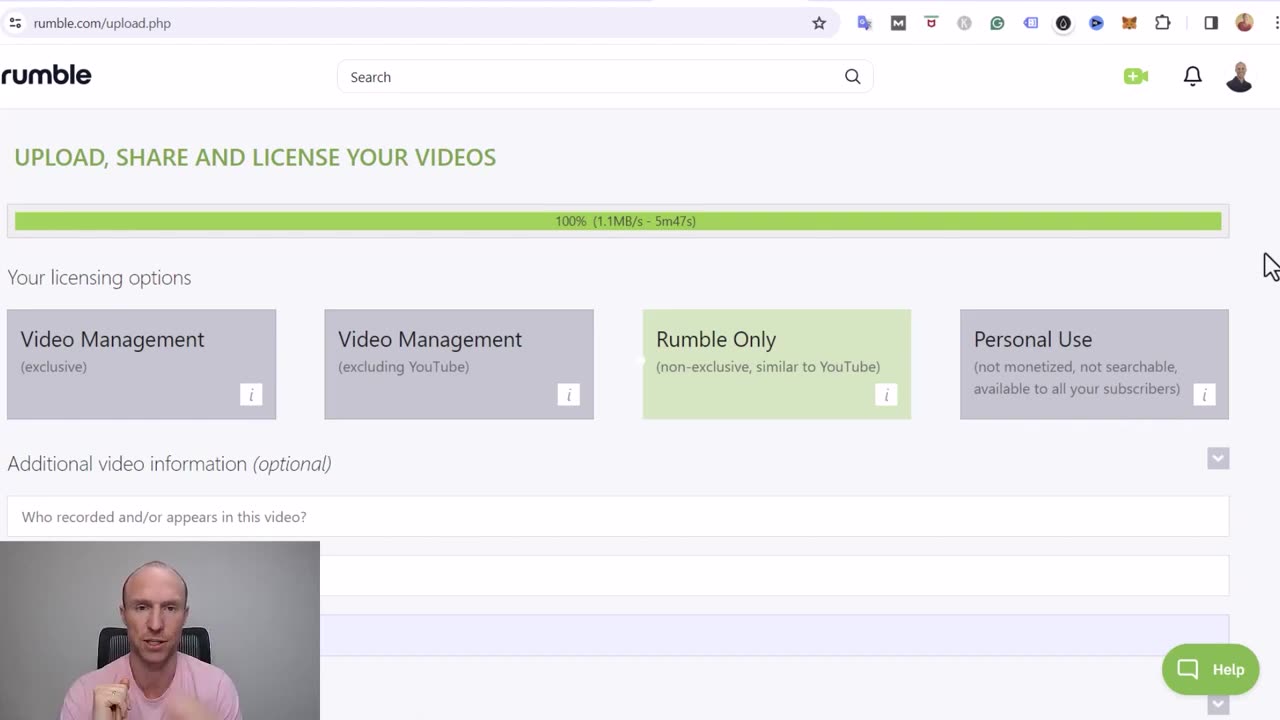The height and width of the screenshot is (720, 1280).
Task: Click the presenter webcam overlay
Action: 160,631
